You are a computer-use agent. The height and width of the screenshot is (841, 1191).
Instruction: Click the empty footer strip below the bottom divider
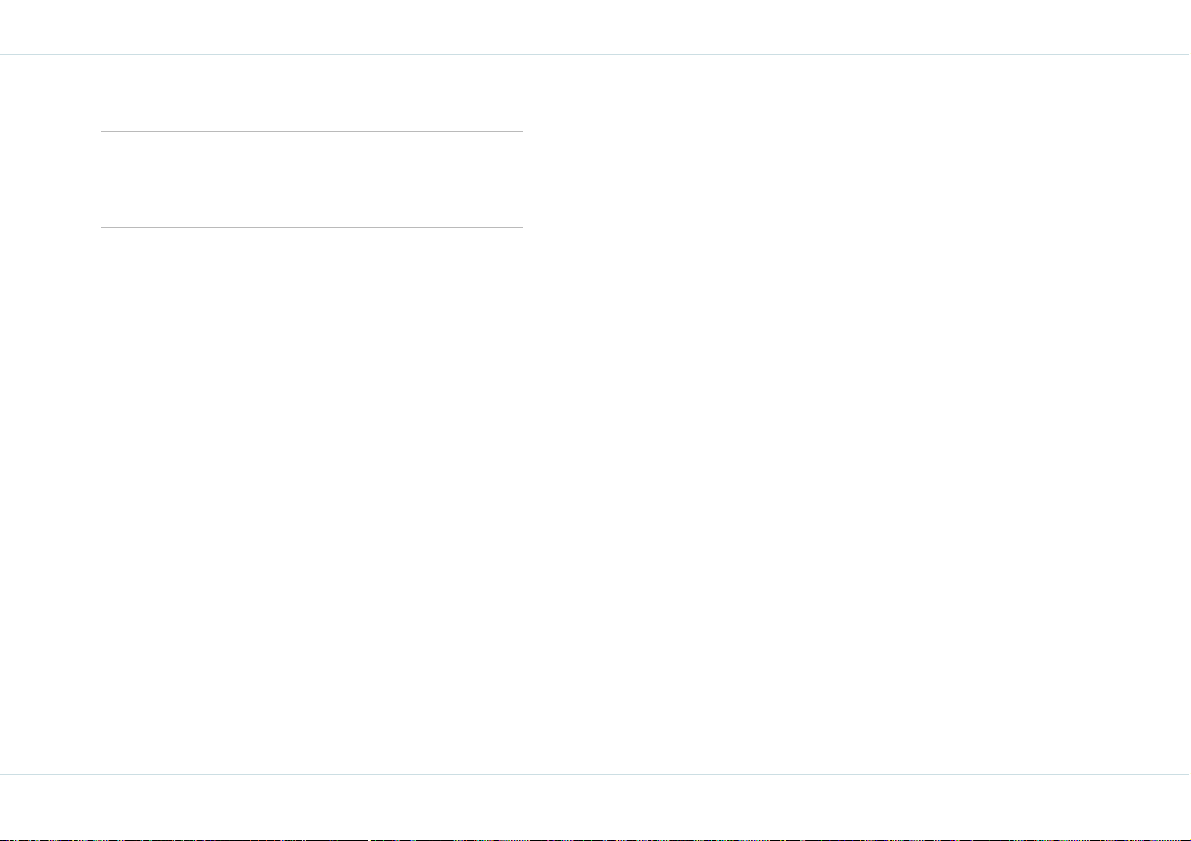[x=596, y=806]
